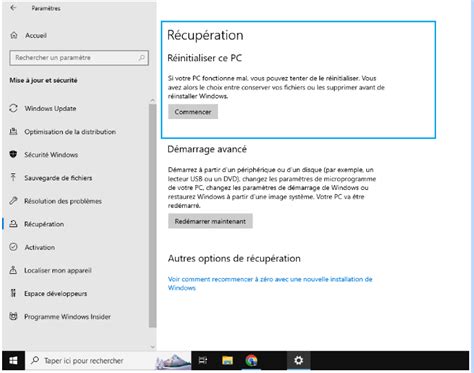474x373 pixels.
Task: Open Google Chrome from the taskbar
Action: pos(251,360)
